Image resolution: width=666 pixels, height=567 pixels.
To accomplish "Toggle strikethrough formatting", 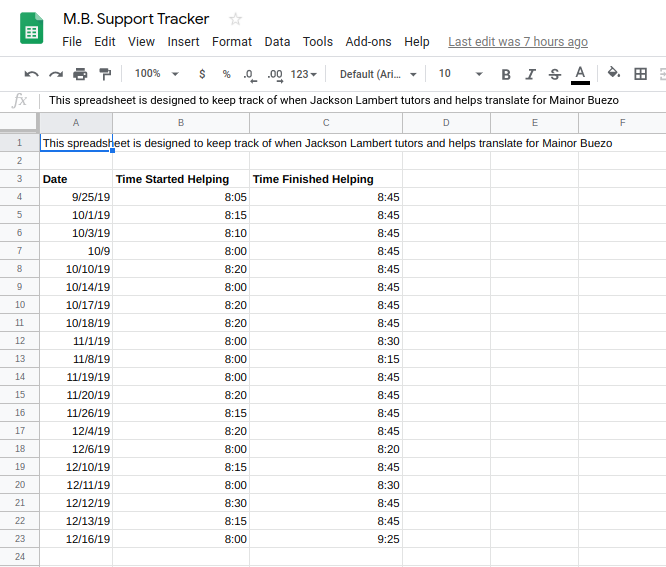I will pyautogui.click(x=555, y=75).
